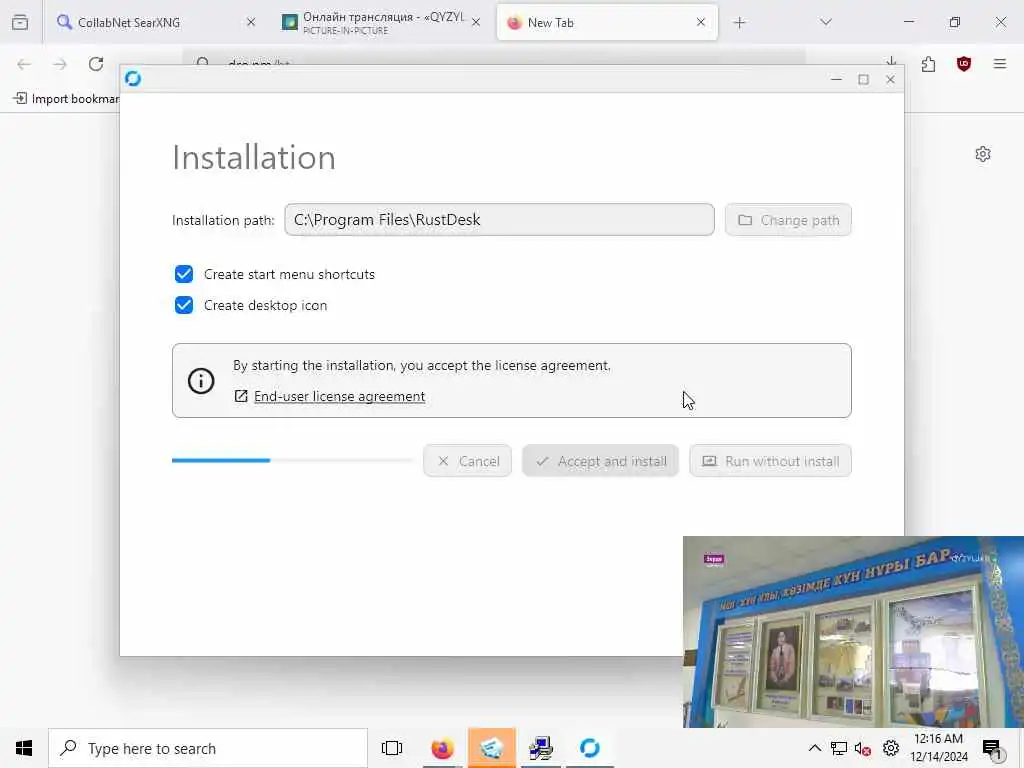Click the Cancel button in installer
Screen dimensions: 1024x768
[467, 461]
